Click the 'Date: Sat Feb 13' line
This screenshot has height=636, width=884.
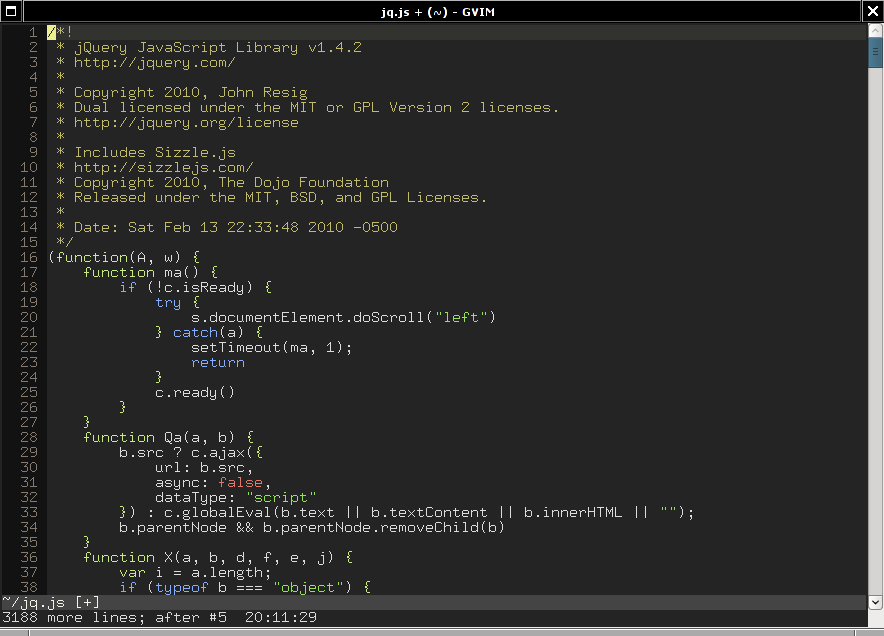tap(236, 227)
